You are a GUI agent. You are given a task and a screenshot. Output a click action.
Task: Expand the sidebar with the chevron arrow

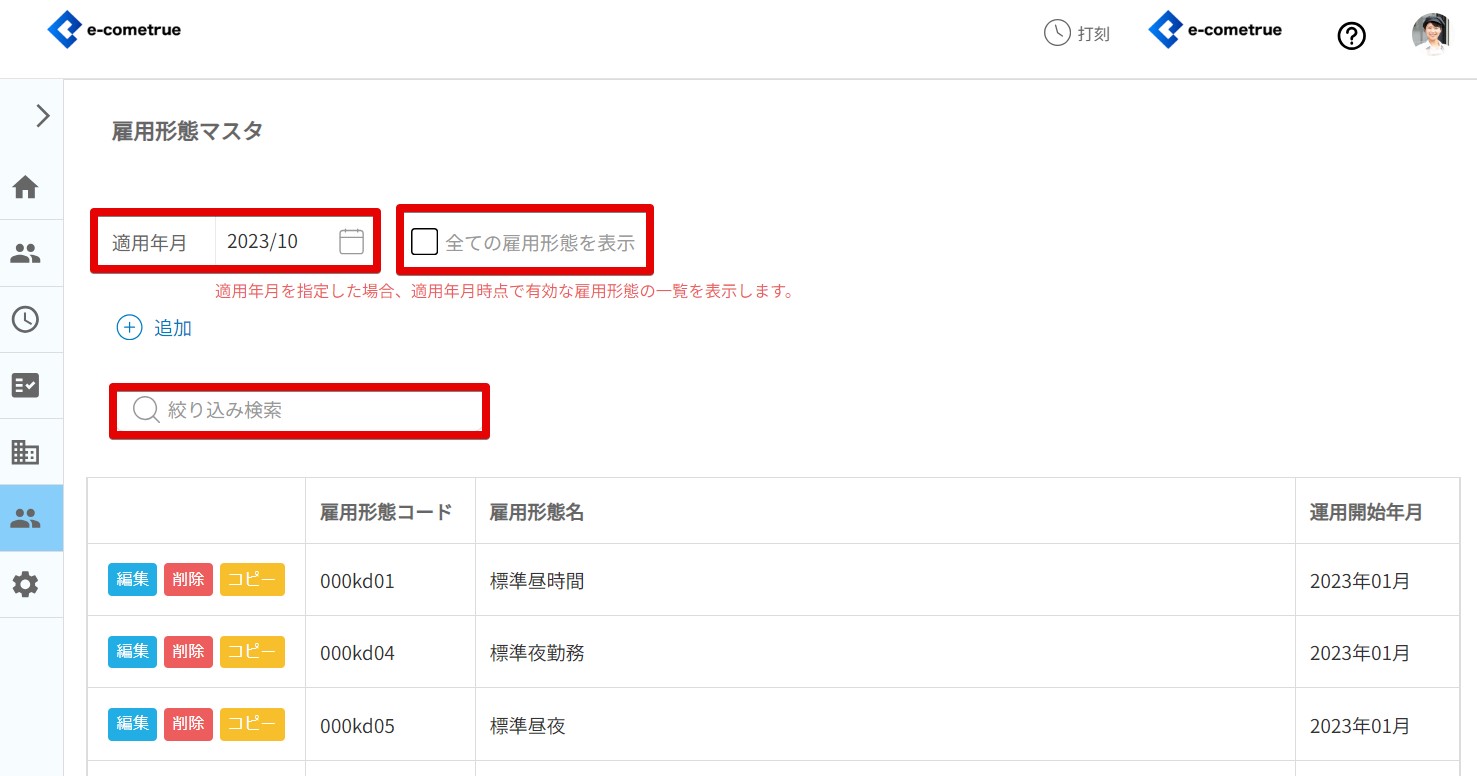click(42, 116)
